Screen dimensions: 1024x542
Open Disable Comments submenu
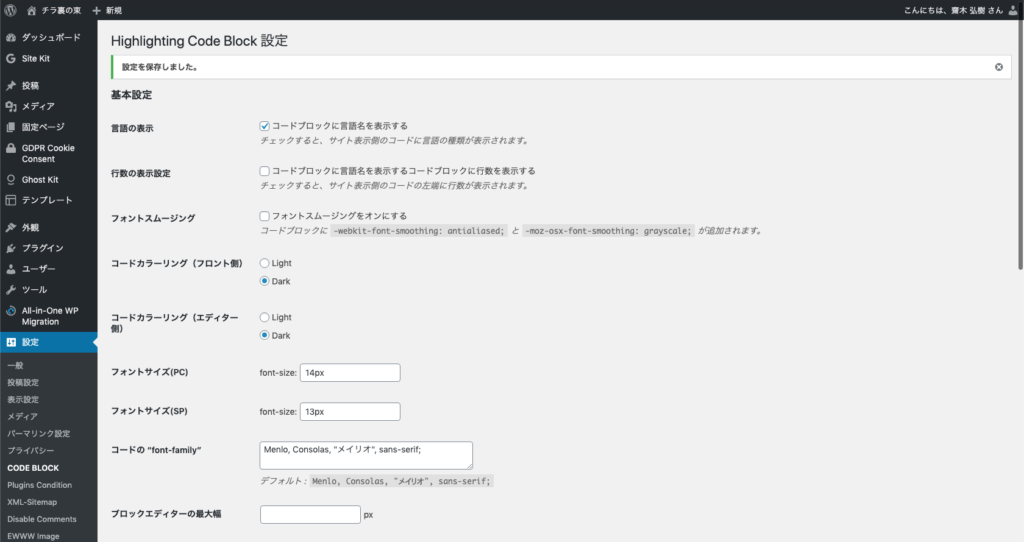tap(42, 519)
